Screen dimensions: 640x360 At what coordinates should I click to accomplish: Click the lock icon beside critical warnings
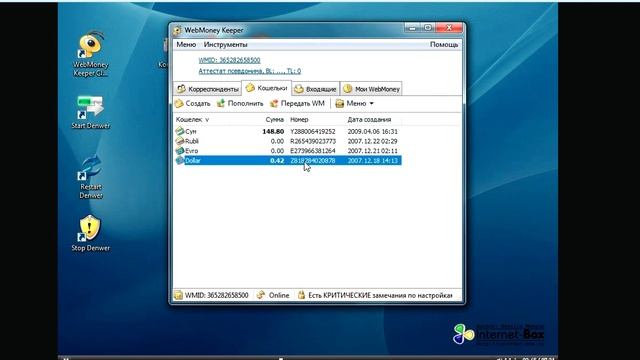click(301, 295)
